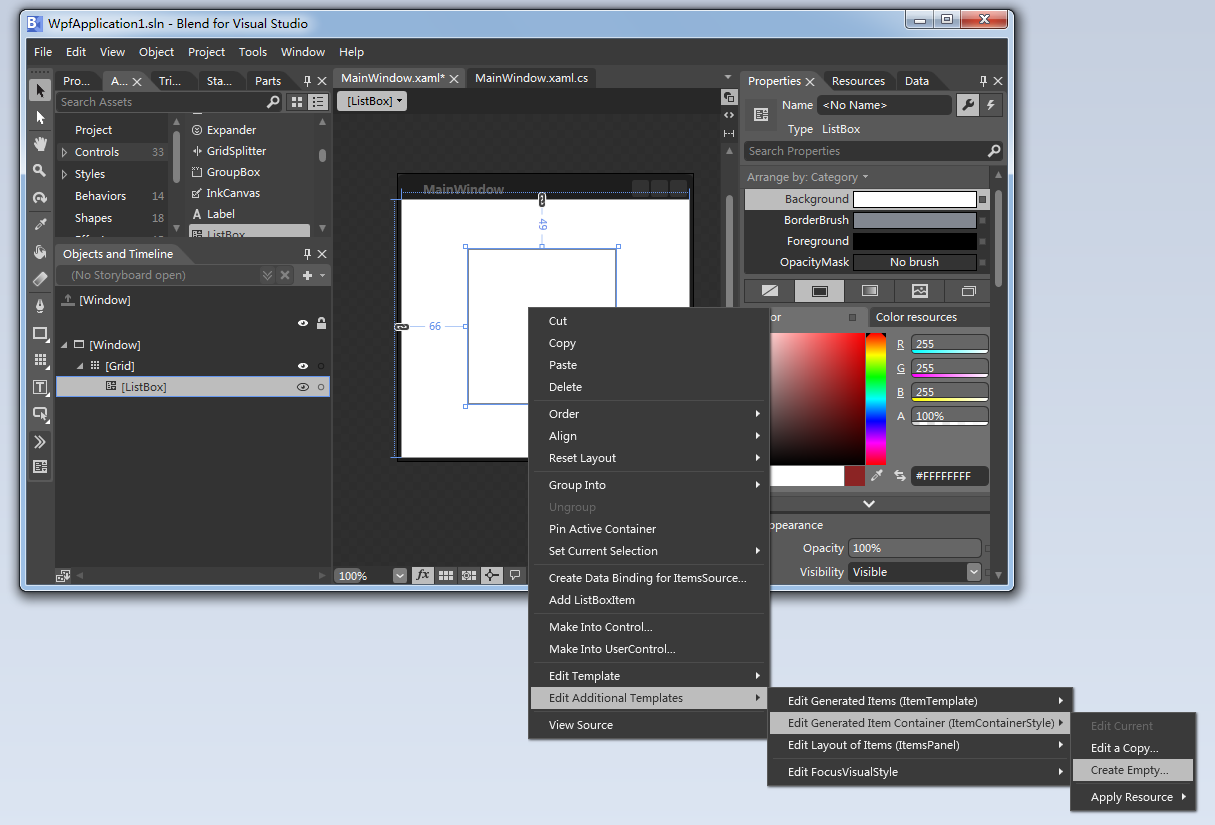Toggle the show-all eye in timeline header
This screenshot has height=825, width=1215.
pos(303,323)
